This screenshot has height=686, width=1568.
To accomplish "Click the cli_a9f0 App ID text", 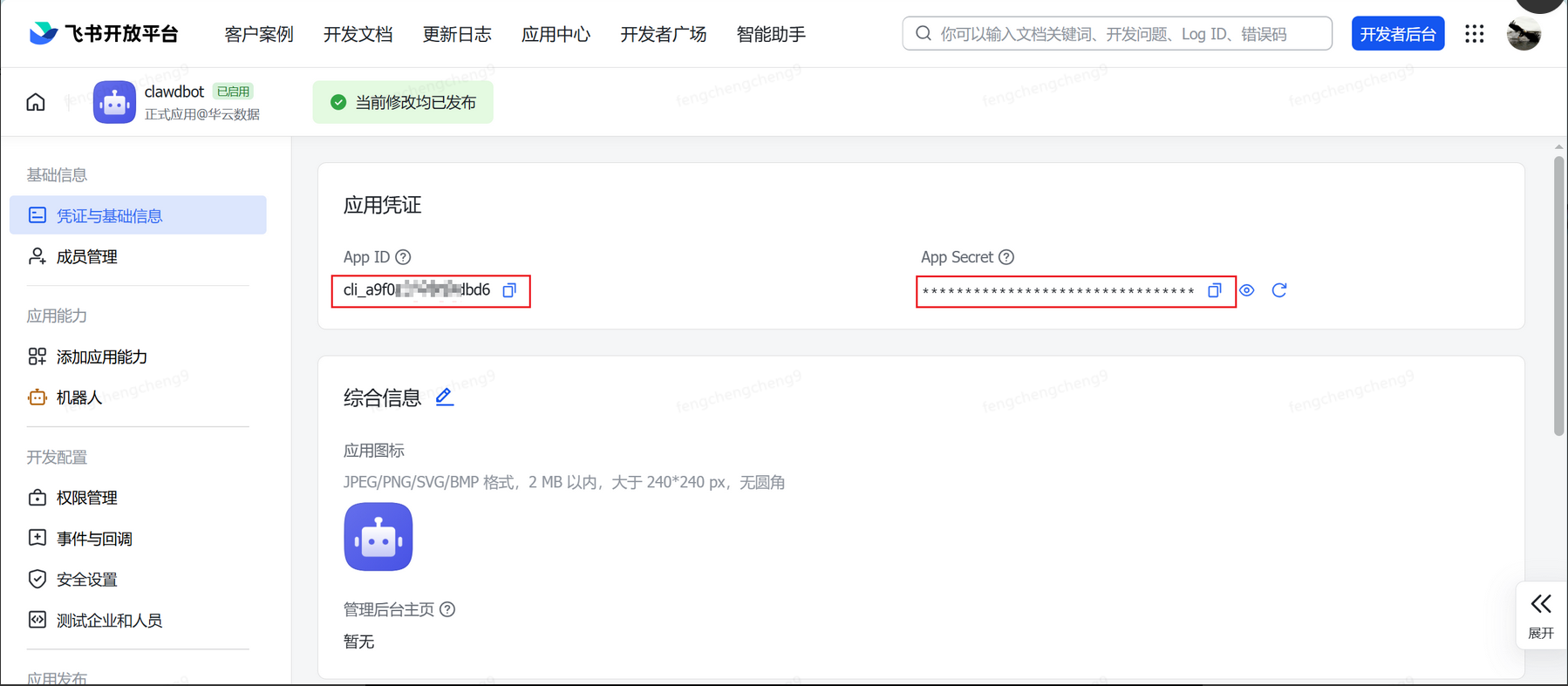I will (417, 290).
